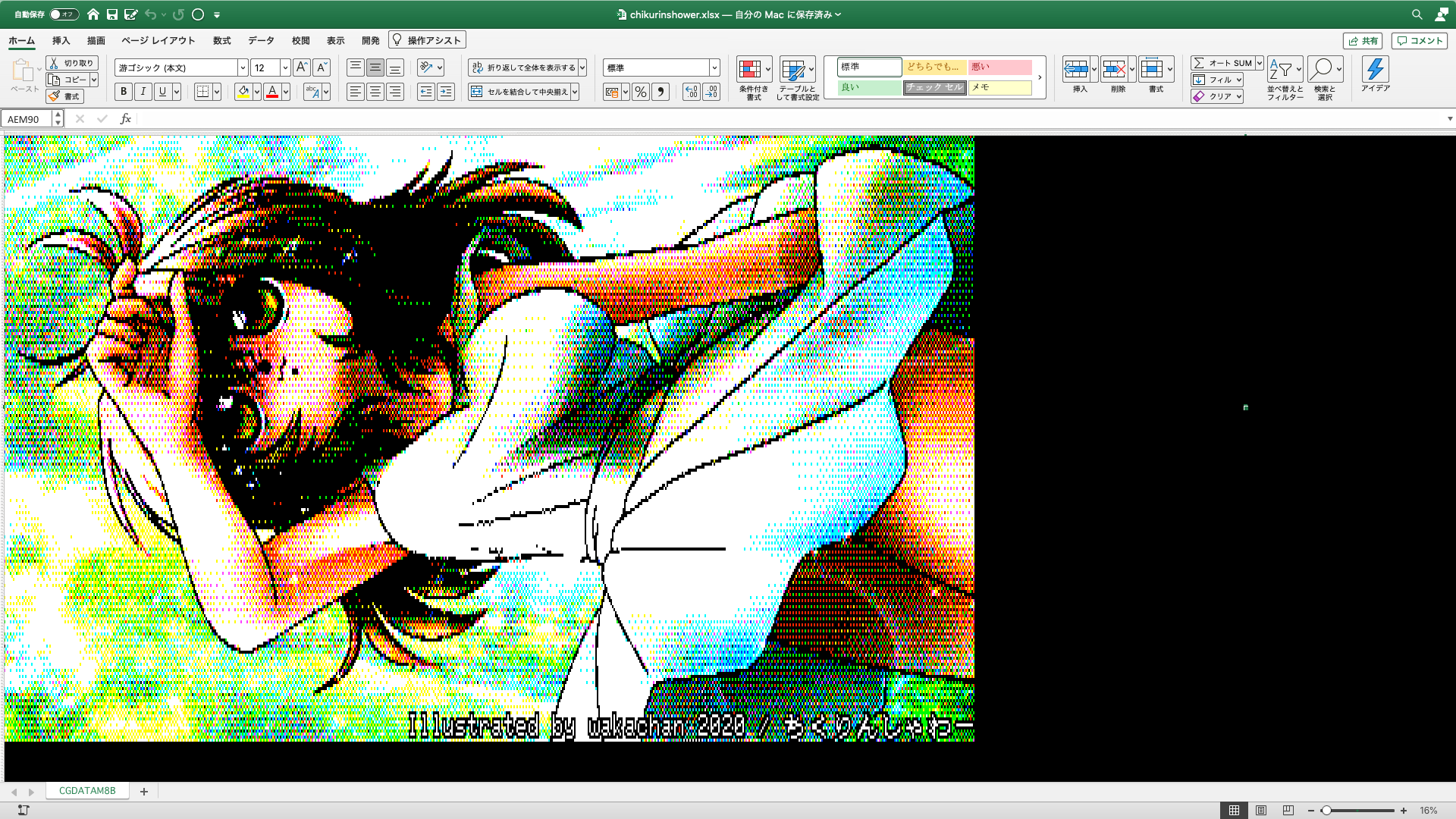This screenshot has width=1456, height=819.
Task: Click the Comma style icon
Action: click(661, 92)
